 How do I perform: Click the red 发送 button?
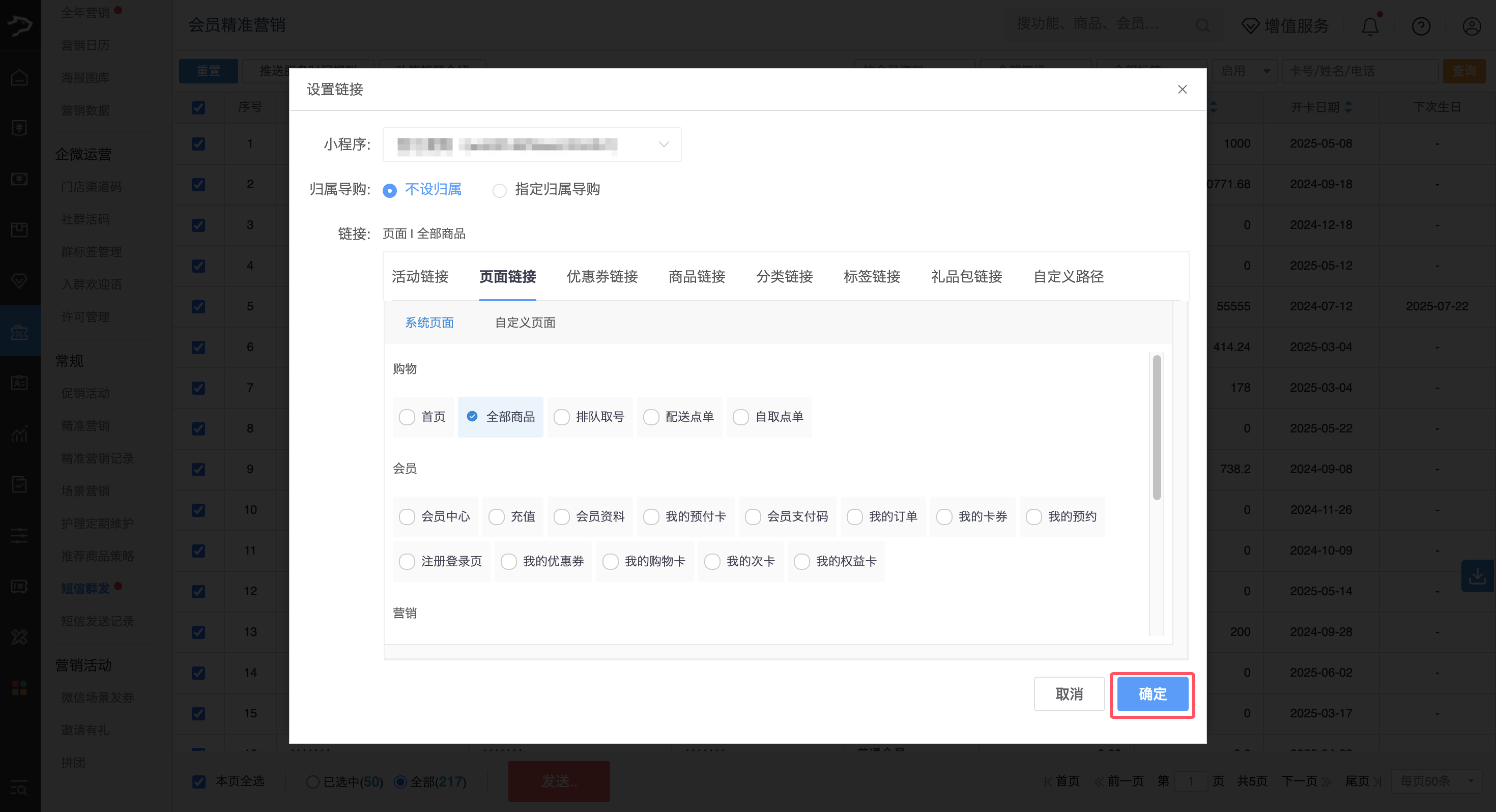click(559, 782)
